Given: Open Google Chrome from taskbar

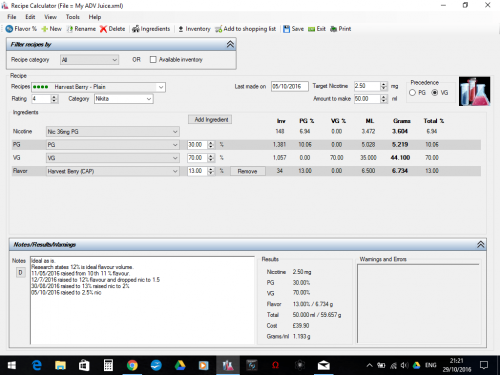Looking at the screenshot, I should [x=132, y=366].
